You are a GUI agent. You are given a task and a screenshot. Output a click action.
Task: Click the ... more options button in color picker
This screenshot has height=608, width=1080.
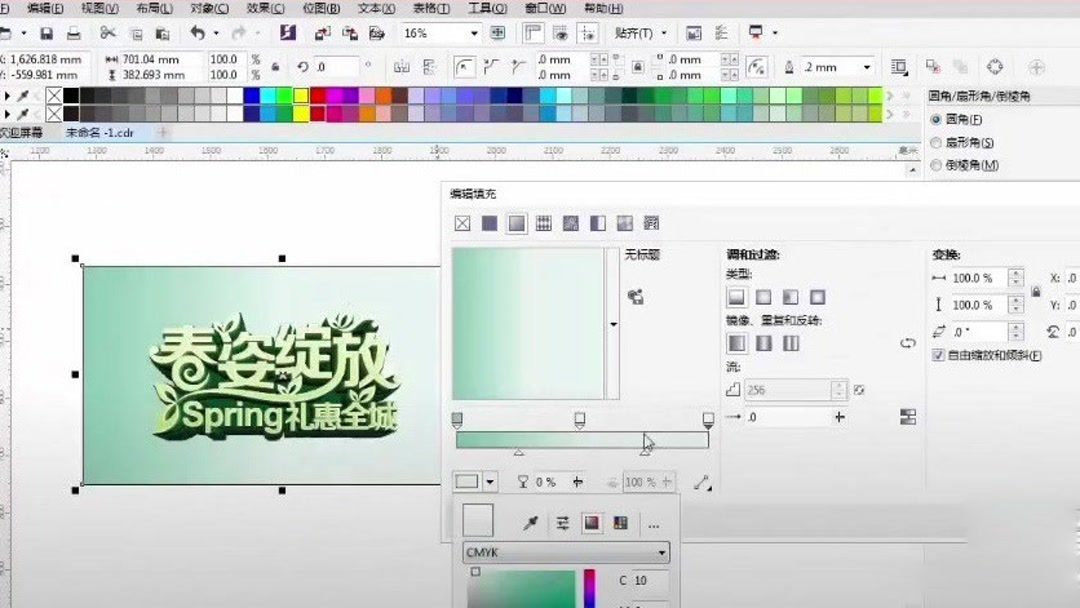tap(653, 522)
